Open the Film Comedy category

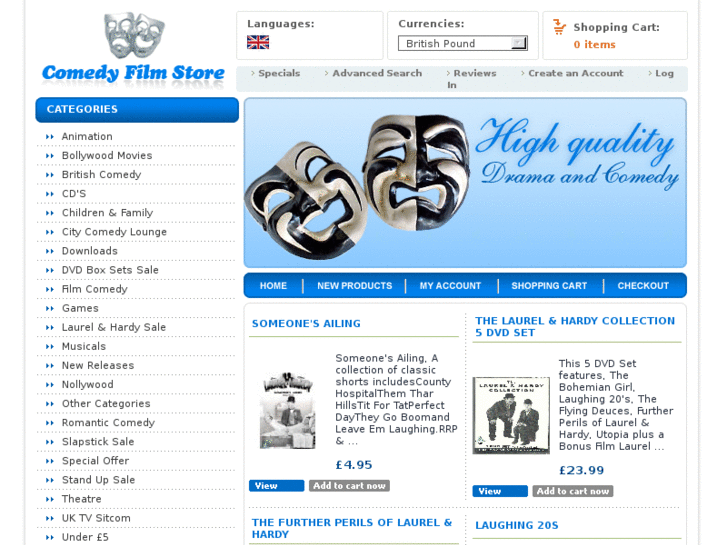click(x=95, y=289)
